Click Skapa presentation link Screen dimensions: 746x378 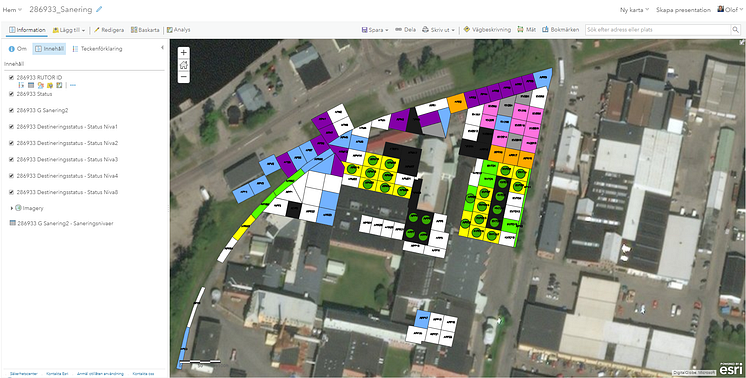pos(683,10)
